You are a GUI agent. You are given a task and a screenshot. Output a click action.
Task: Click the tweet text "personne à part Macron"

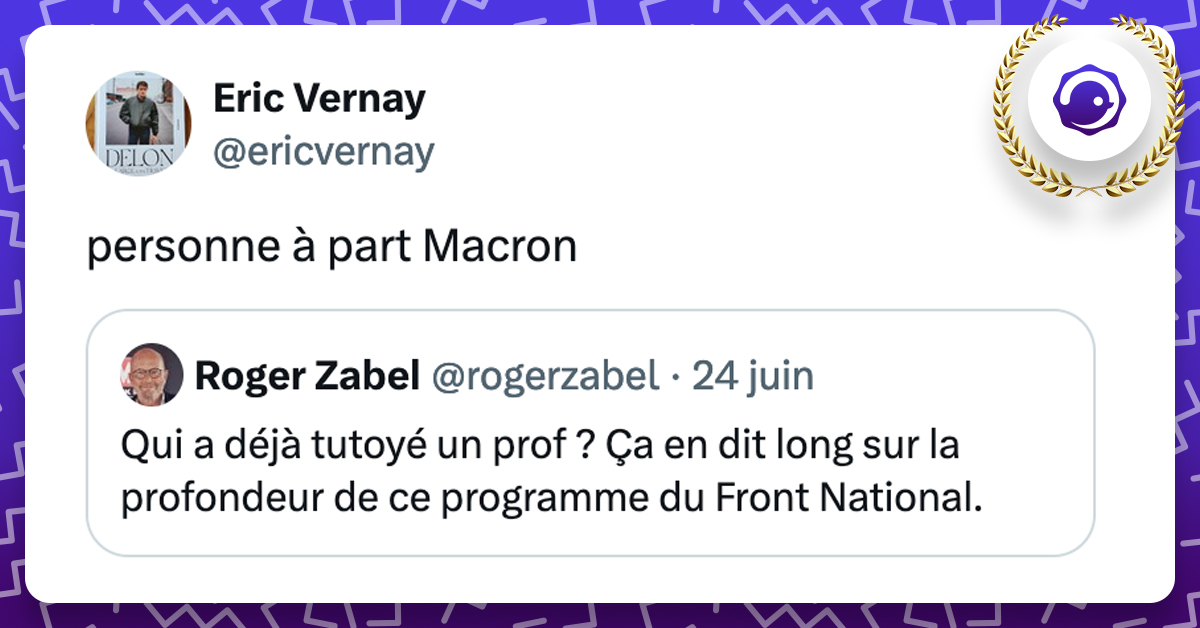332,247
